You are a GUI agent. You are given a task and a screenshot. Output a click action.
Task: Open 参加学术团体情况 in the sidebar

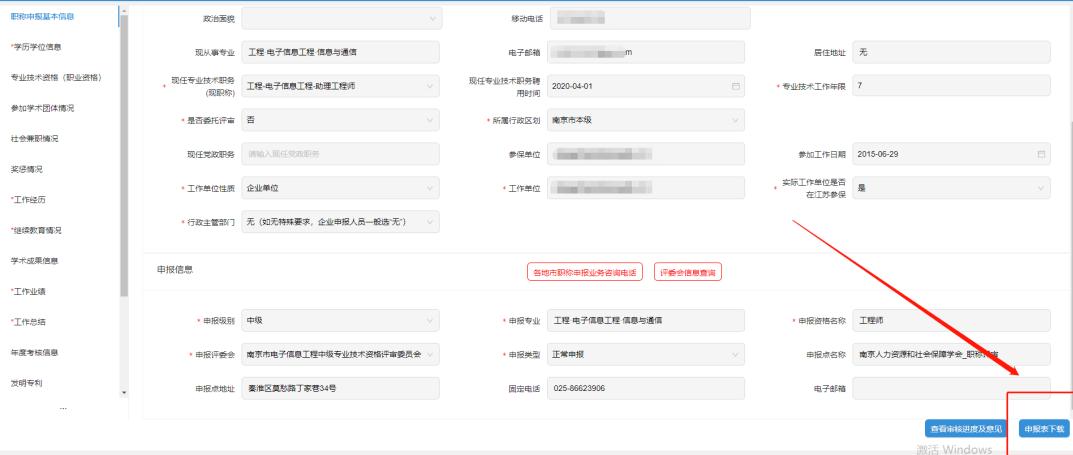[42, 108]
